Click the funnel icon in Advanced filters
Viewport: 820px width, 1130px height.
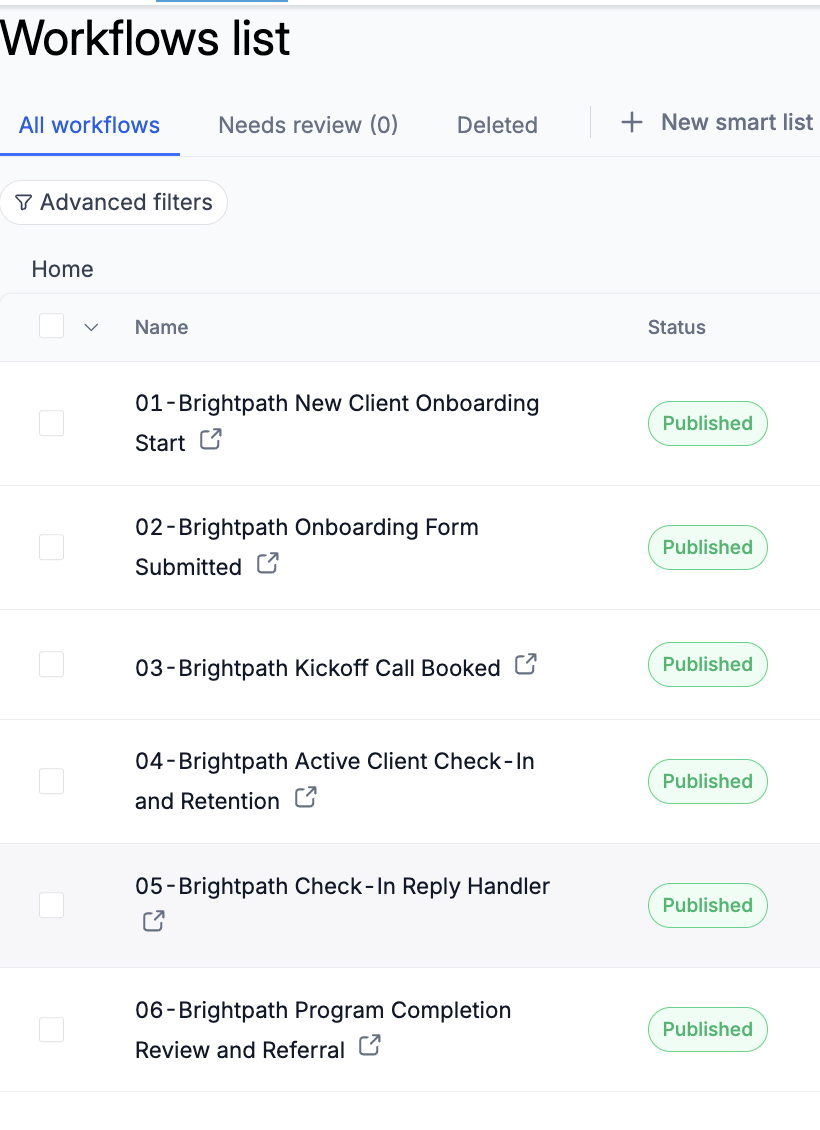pyautogui.click(x=24, y=203)
